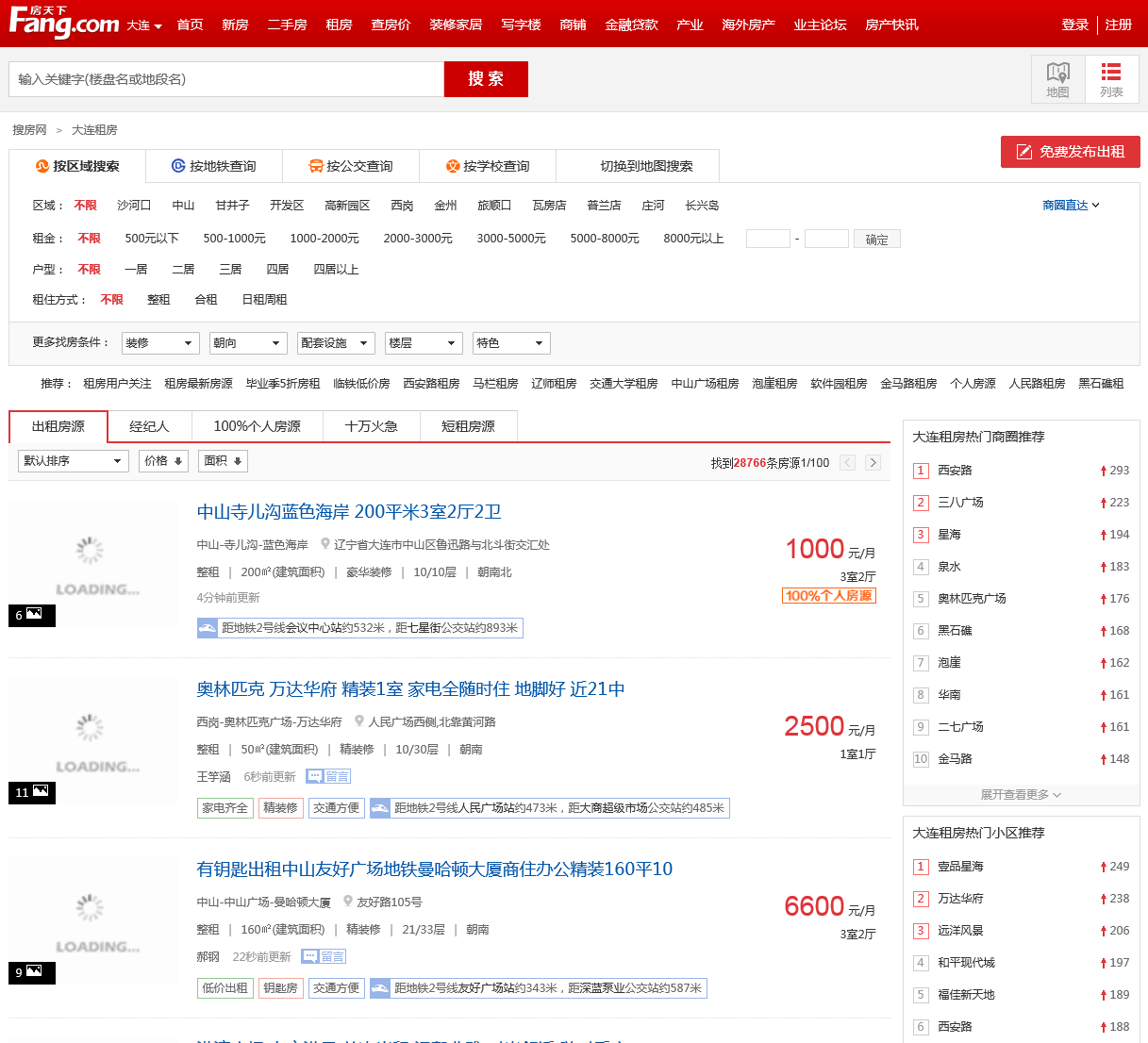Image resolution: width=1148 pixels, height=1043 pixels.
Task: Open the 默认排序 sort dropdown
Action: click(73, 461)
